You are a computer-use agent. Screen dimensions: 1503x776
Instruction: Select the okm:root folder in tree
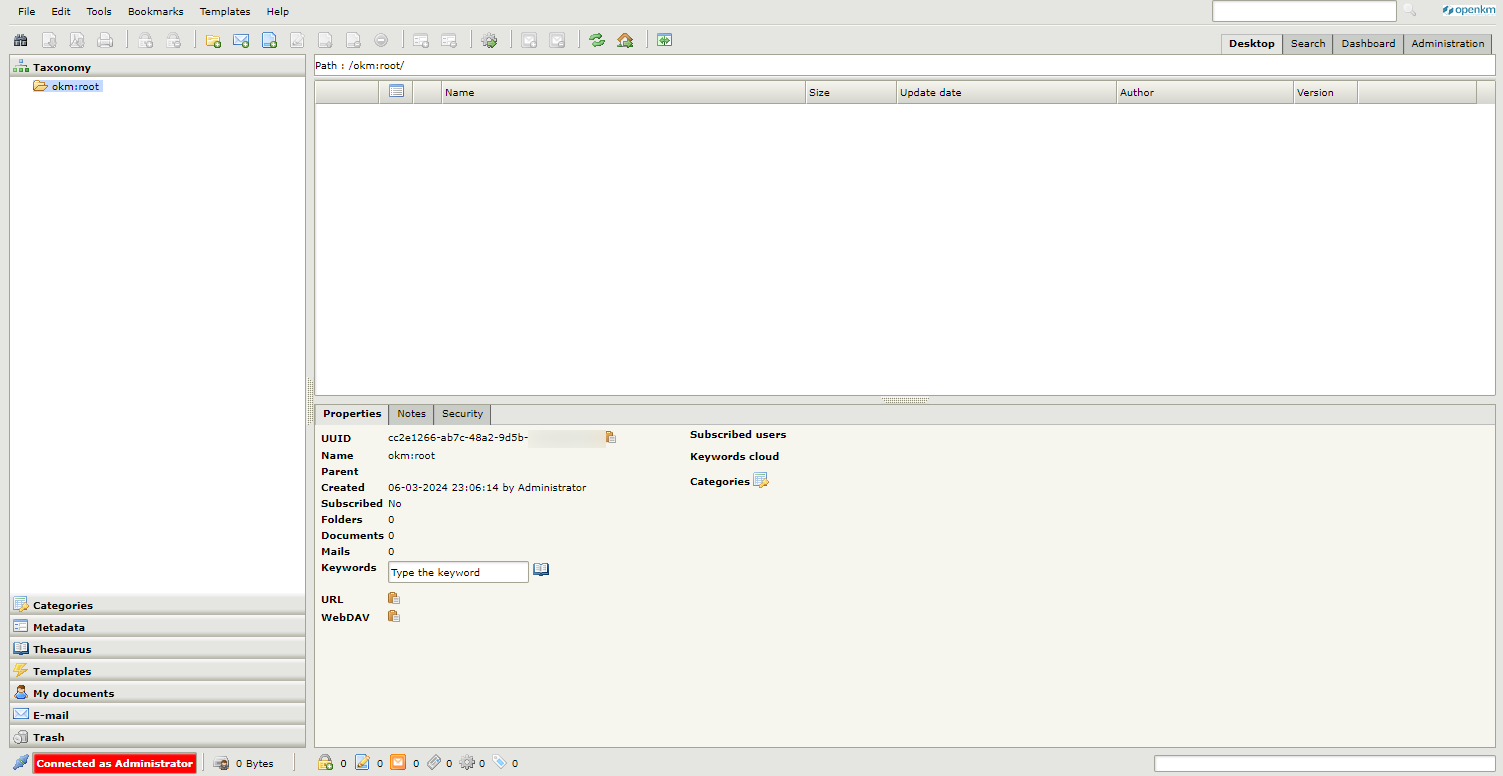pyautogui.click(x=75, y=86)
